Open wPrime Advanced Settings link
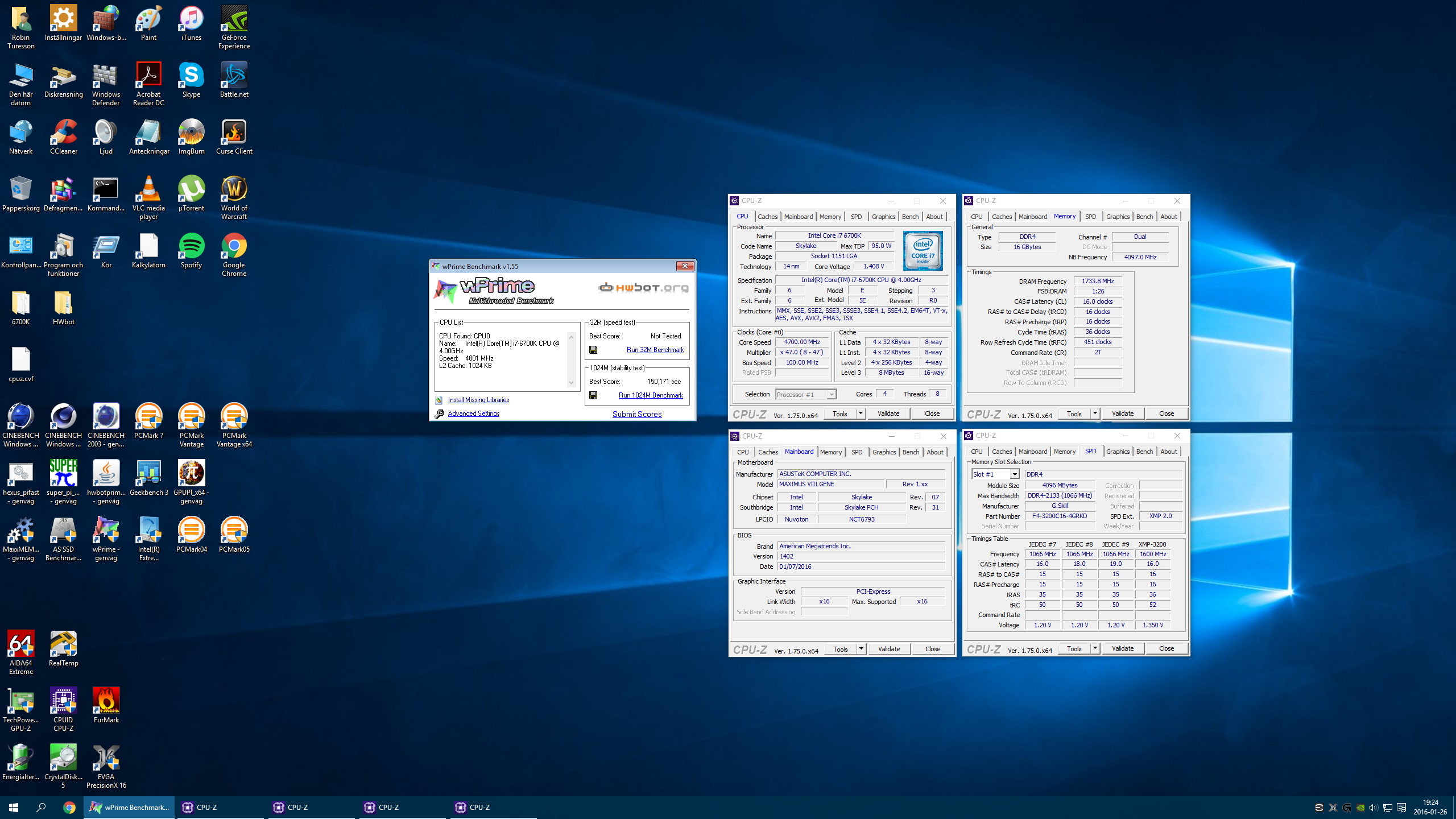 [473, 413]
